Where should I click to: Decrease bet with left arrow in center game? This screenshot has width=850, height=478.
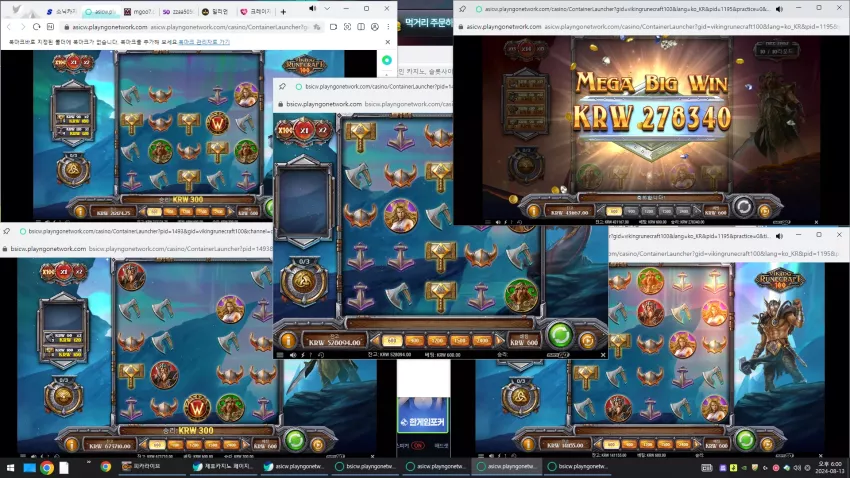click(x=375, y=340)
